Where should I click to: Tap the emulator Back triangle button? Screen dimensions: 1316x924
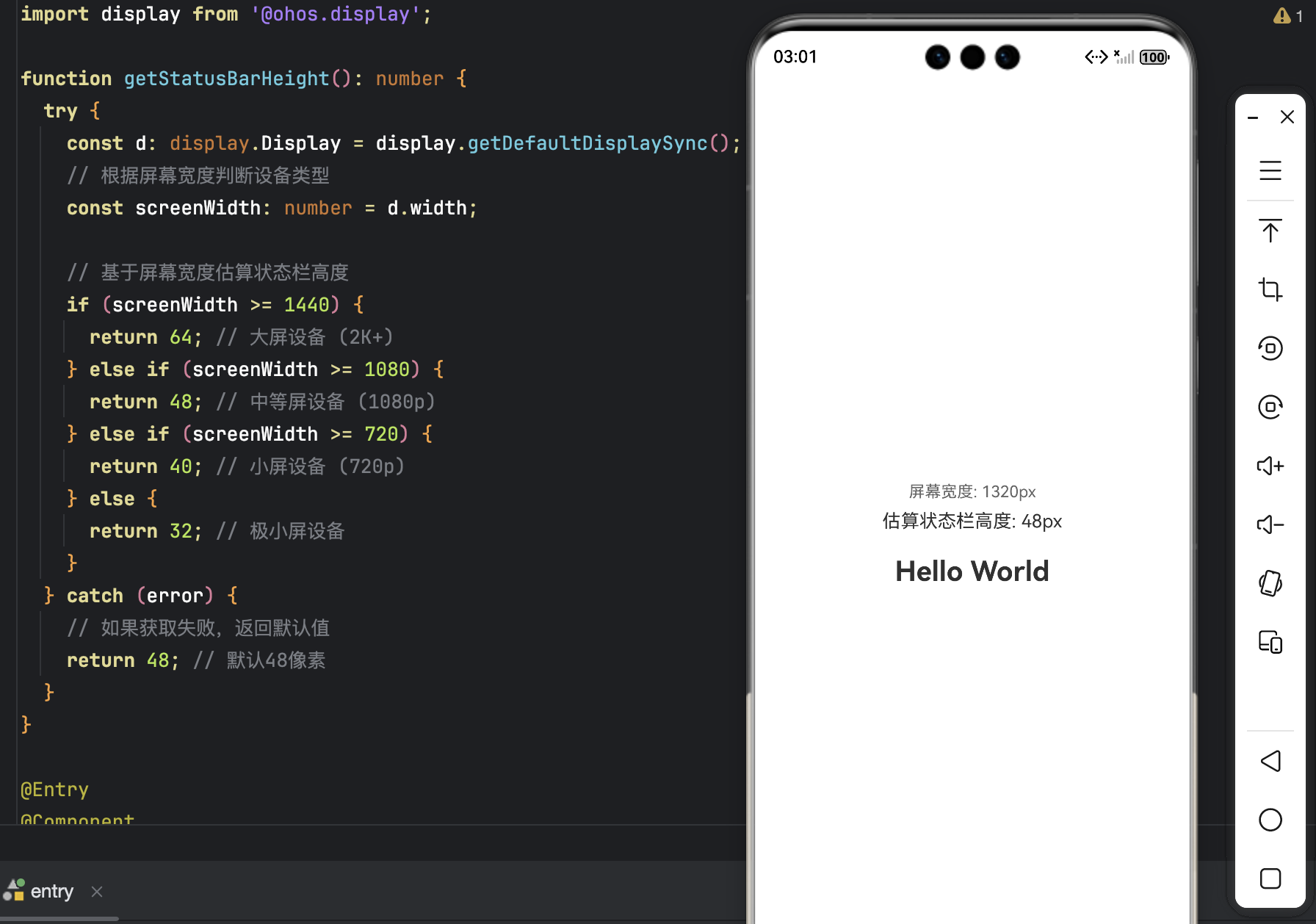(x=1270, y=761)
